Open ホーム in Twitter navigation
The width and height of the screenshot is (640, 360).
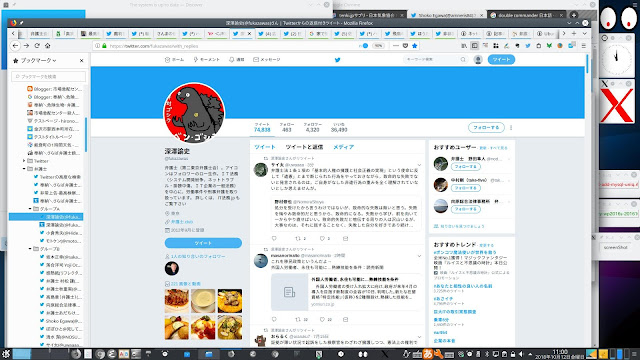pos(174,60)
